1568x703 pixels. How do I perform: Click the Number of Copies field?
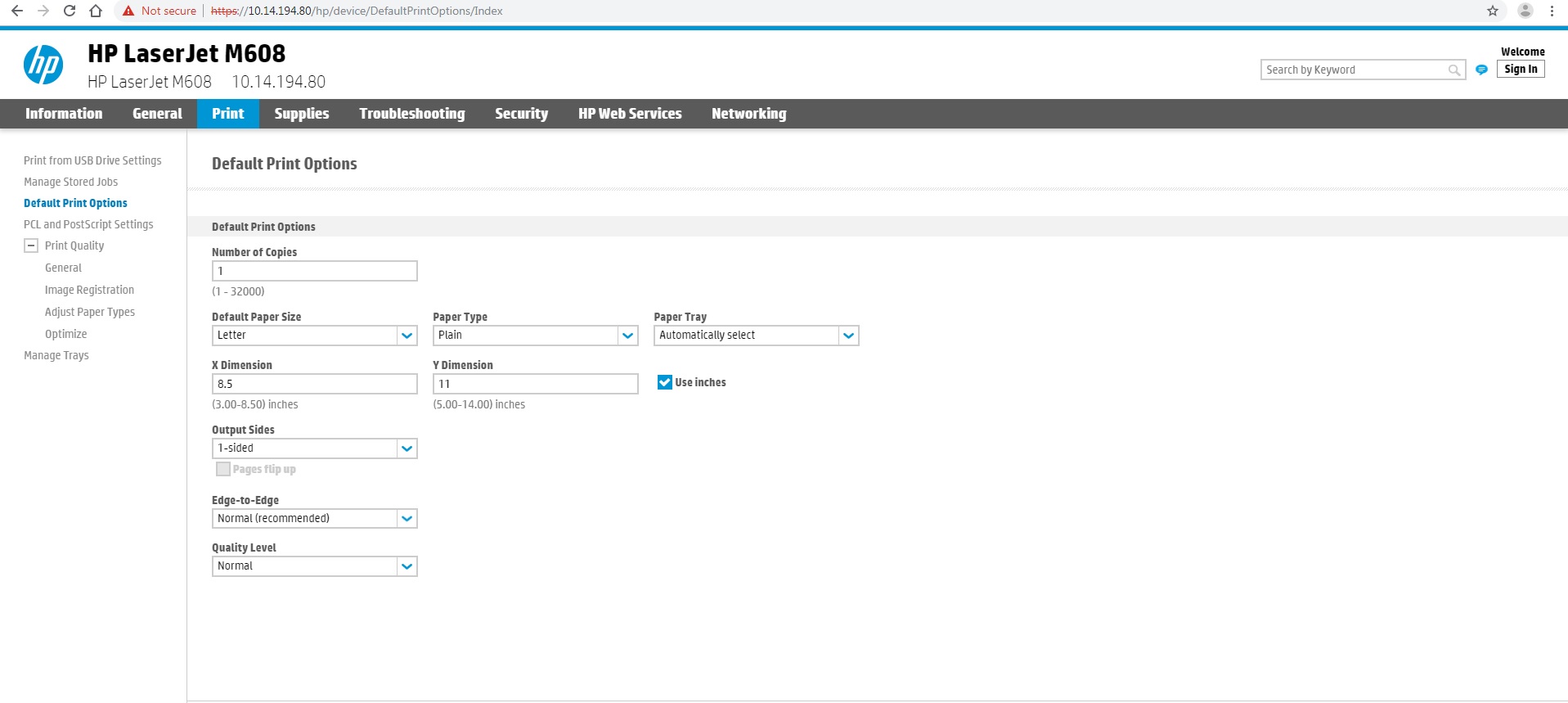point(315,271)
